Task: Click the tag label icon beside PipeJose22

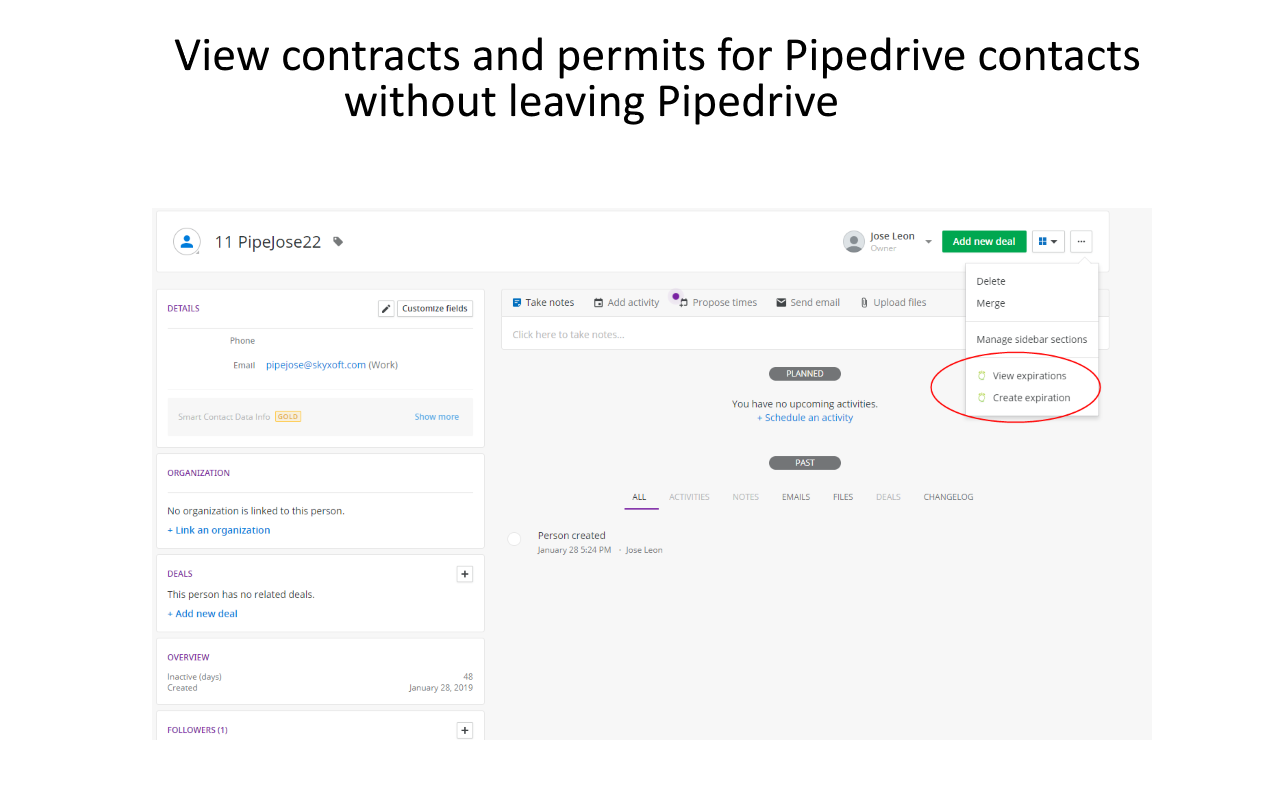Action: (x=337, y=241)
